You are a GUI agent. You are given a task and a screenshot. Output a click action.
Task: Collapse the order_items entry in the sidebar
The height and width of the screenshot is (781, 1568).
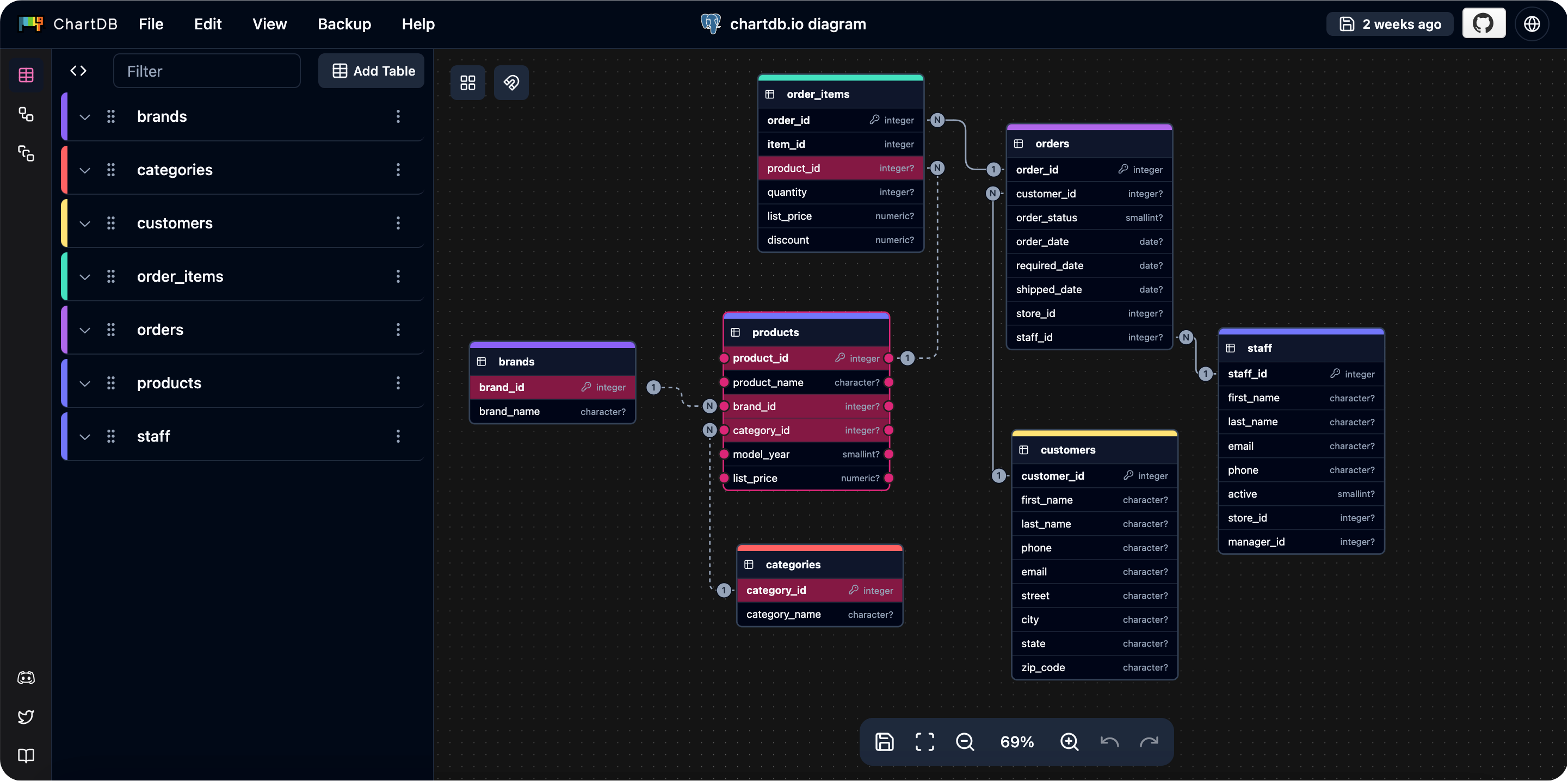(x=85, y=277)
